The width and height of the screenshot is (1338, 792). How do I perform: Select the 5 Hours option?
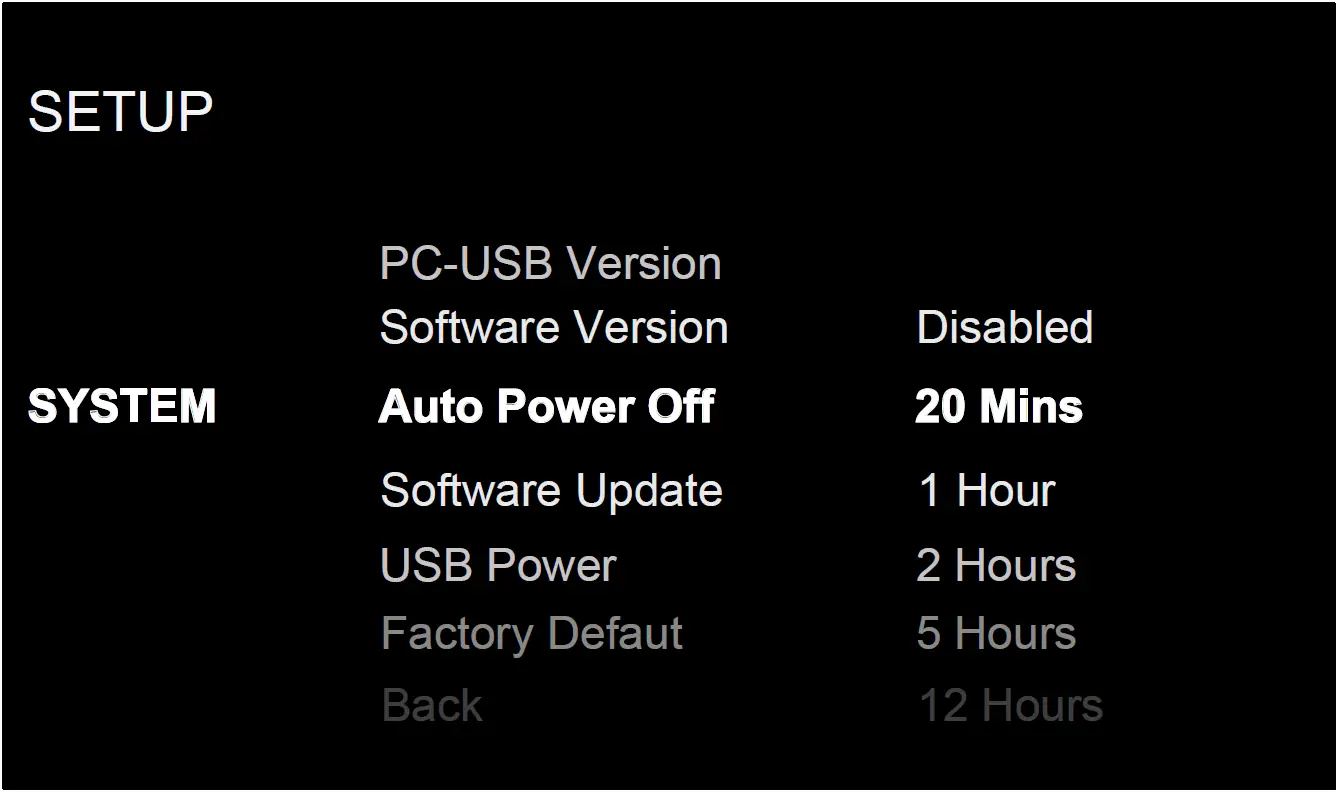click(x=996, y=633)
